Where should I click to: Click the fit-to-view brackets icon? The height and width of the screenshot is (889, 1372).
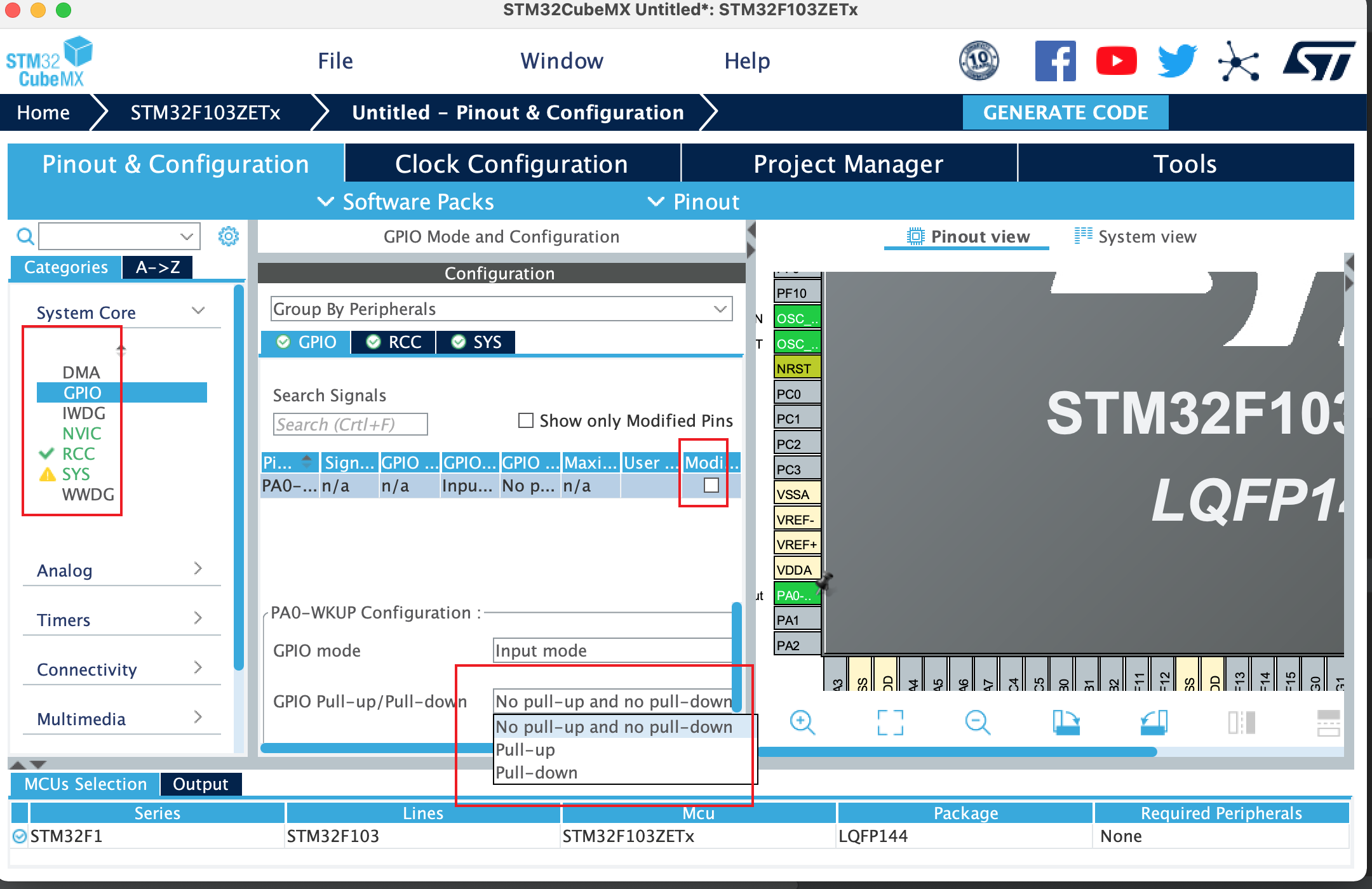click(890, 723)
